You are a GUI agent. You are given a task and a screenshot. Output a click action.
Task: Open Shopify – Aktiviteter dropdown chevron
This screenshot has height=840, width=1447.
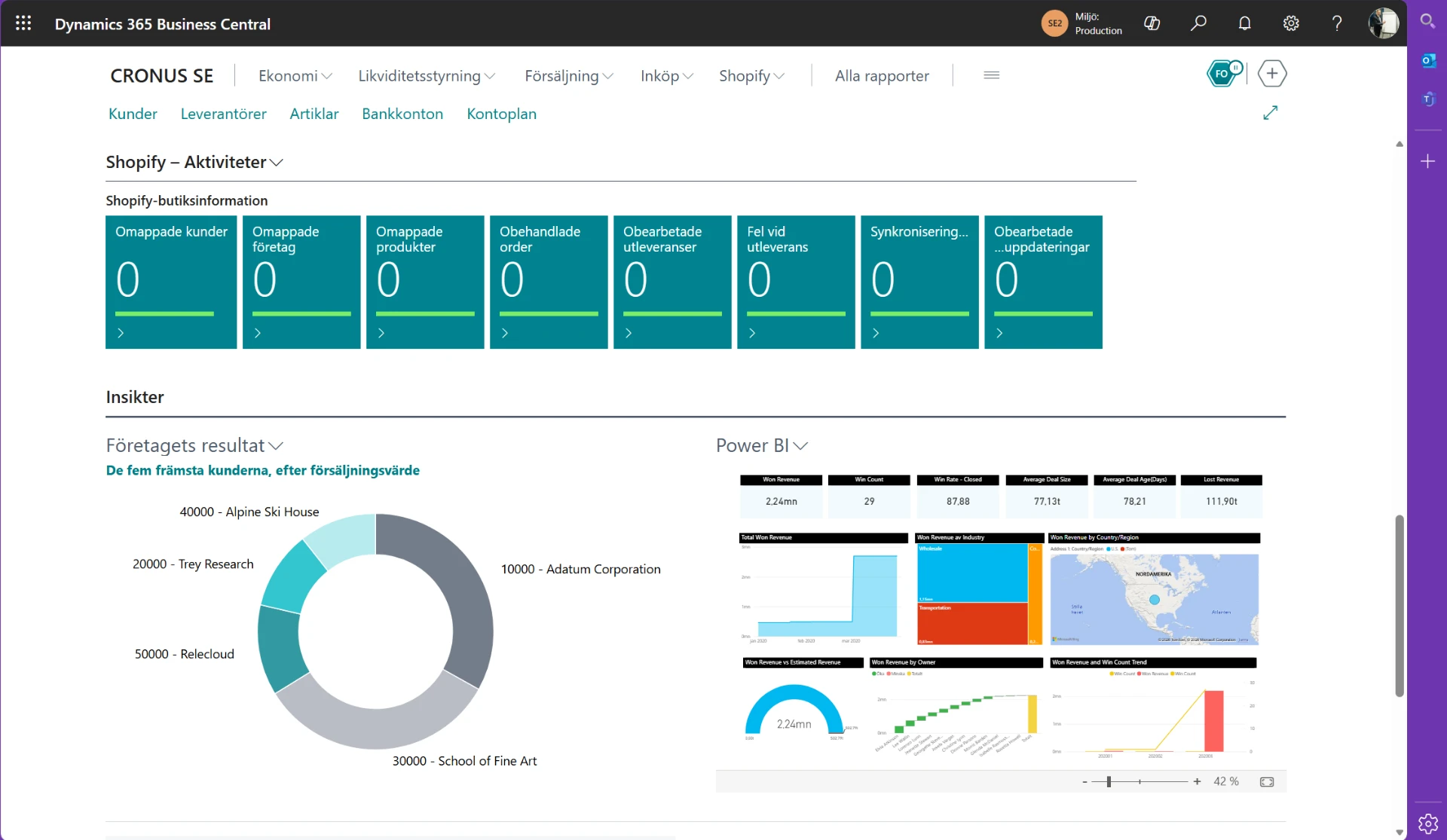(277, 163)
